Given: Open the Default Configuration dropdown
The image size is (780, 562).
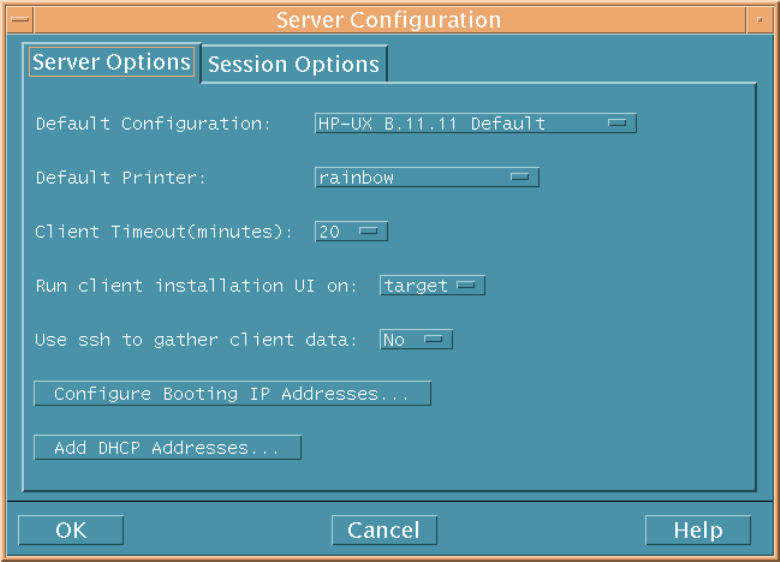Looking at the screenshot, I should 475,124.
